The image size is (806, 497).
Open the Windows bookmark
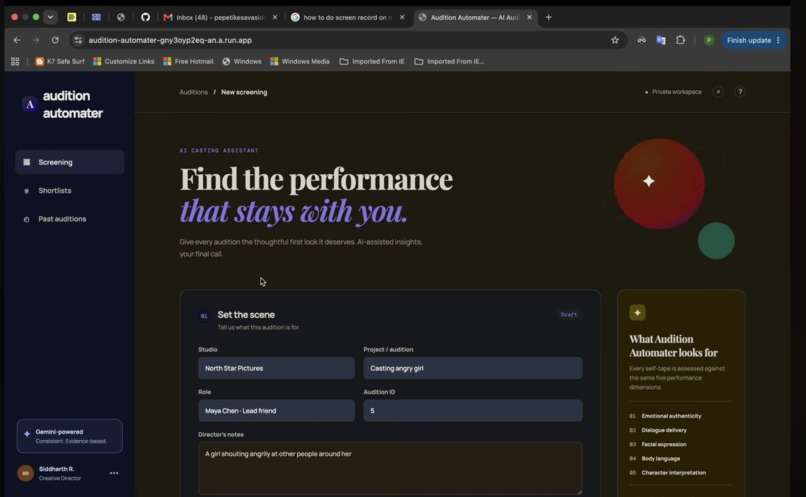click(242, 61)
